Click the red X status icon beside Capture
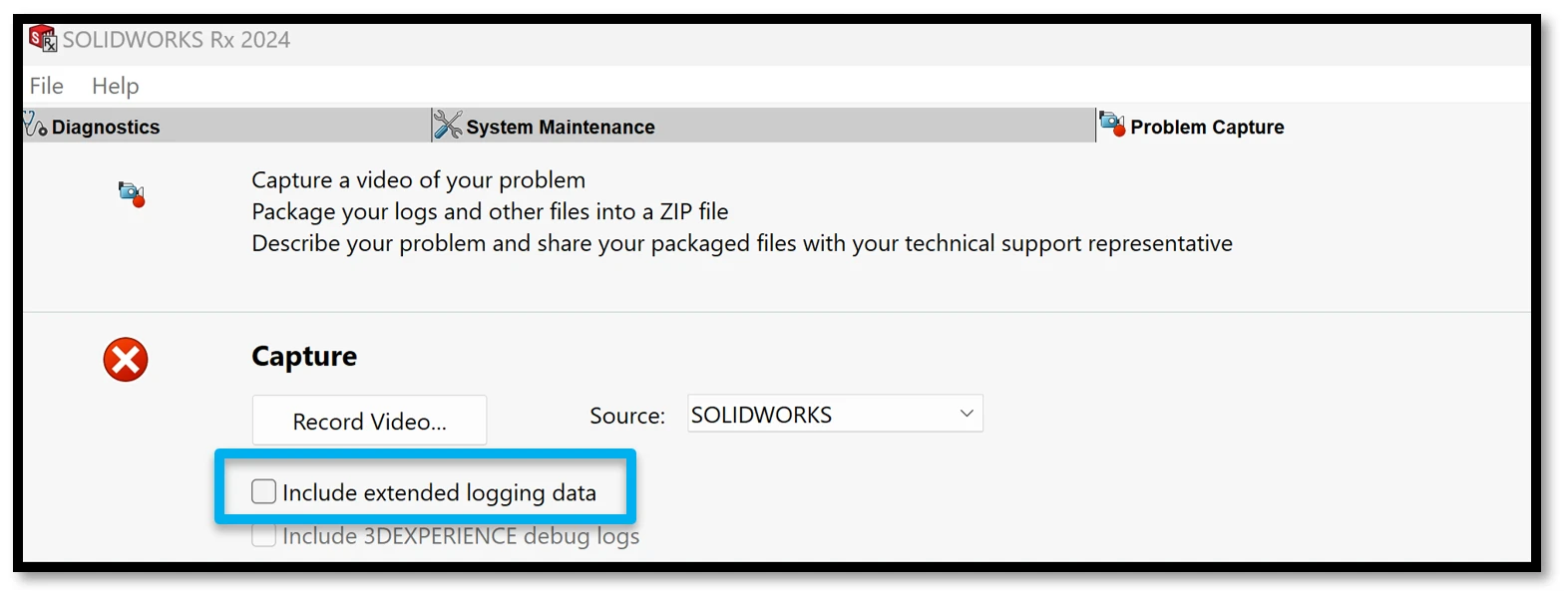This screenshot has width=1568, height=593. [126, 360]
